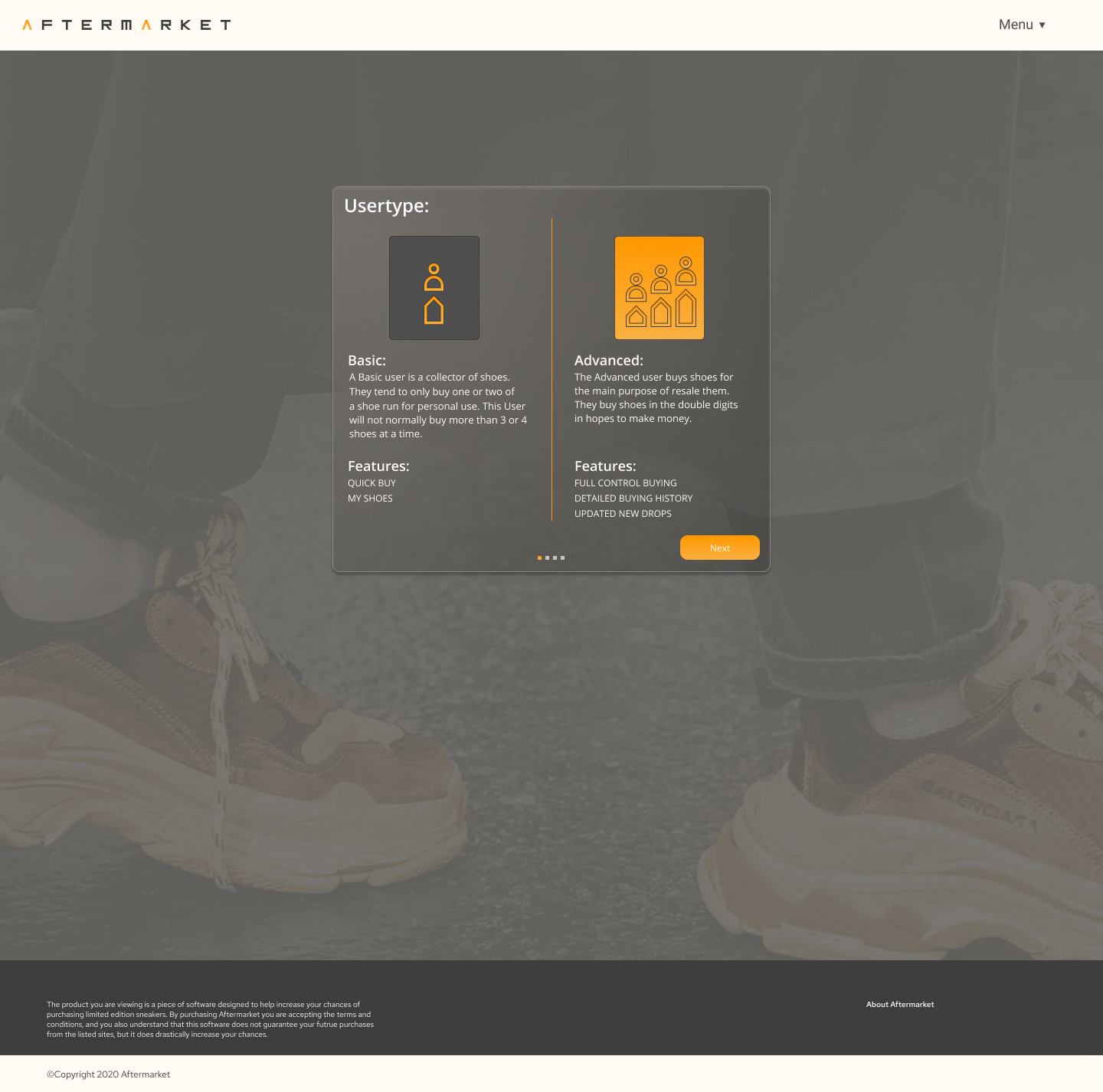
Task: Click the footer software disclaimer paragraph
Action: pyautogui.click(x=210, y=1019)
